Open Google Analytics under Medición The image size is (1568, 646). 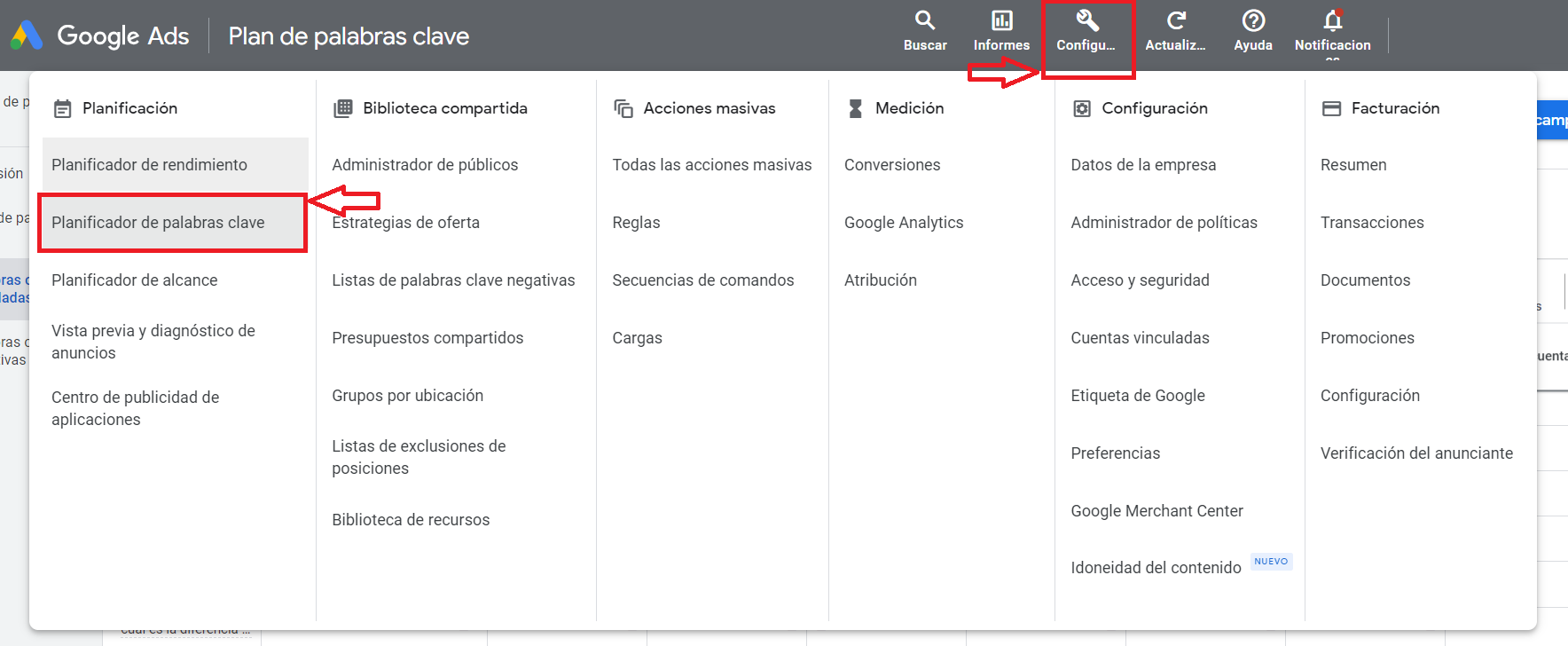904,223
